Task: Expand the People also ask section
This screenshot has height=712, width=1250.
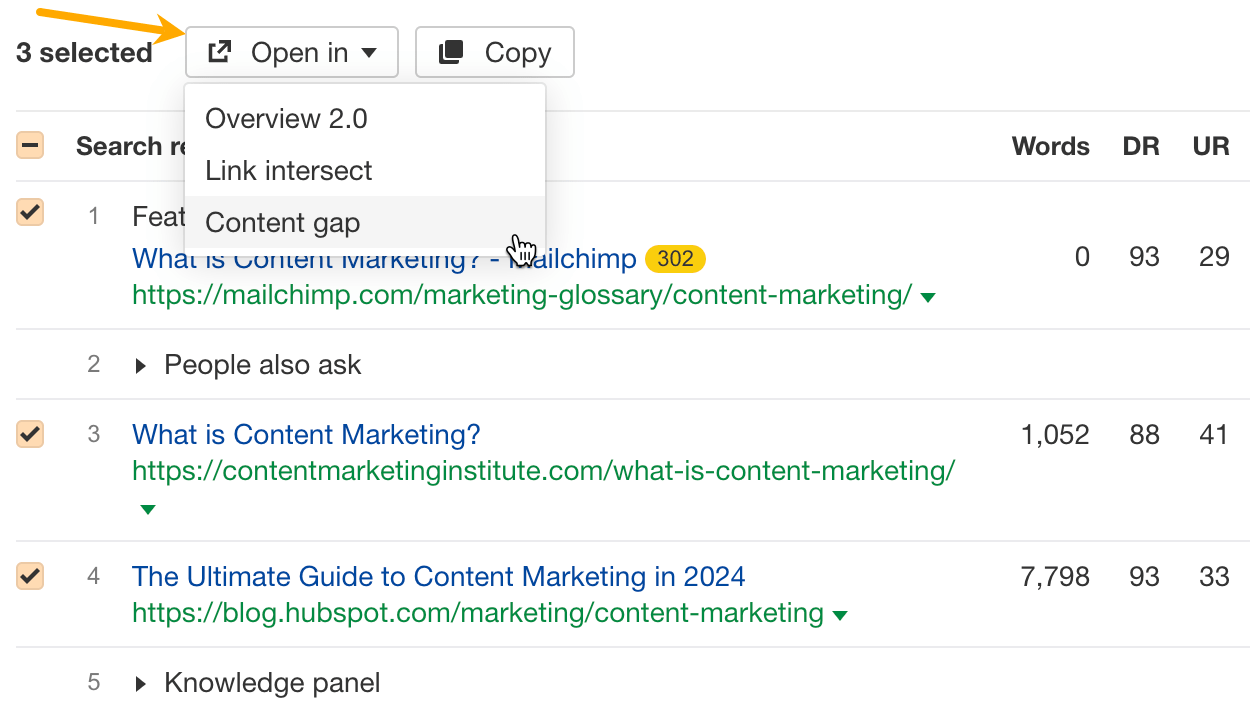Action: (141, 364)
